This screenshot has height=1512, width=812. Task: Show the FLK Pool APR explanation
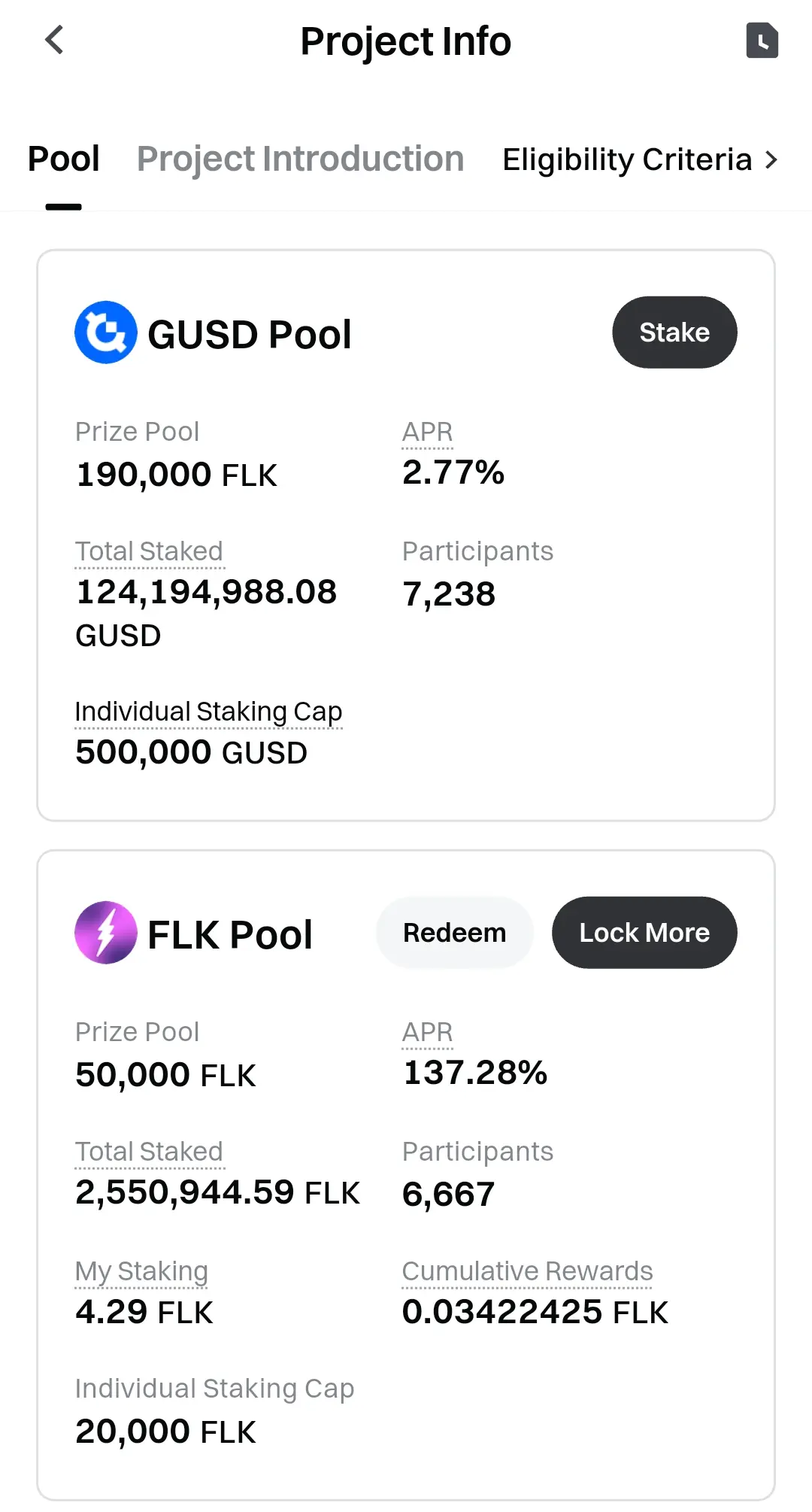428,1033
